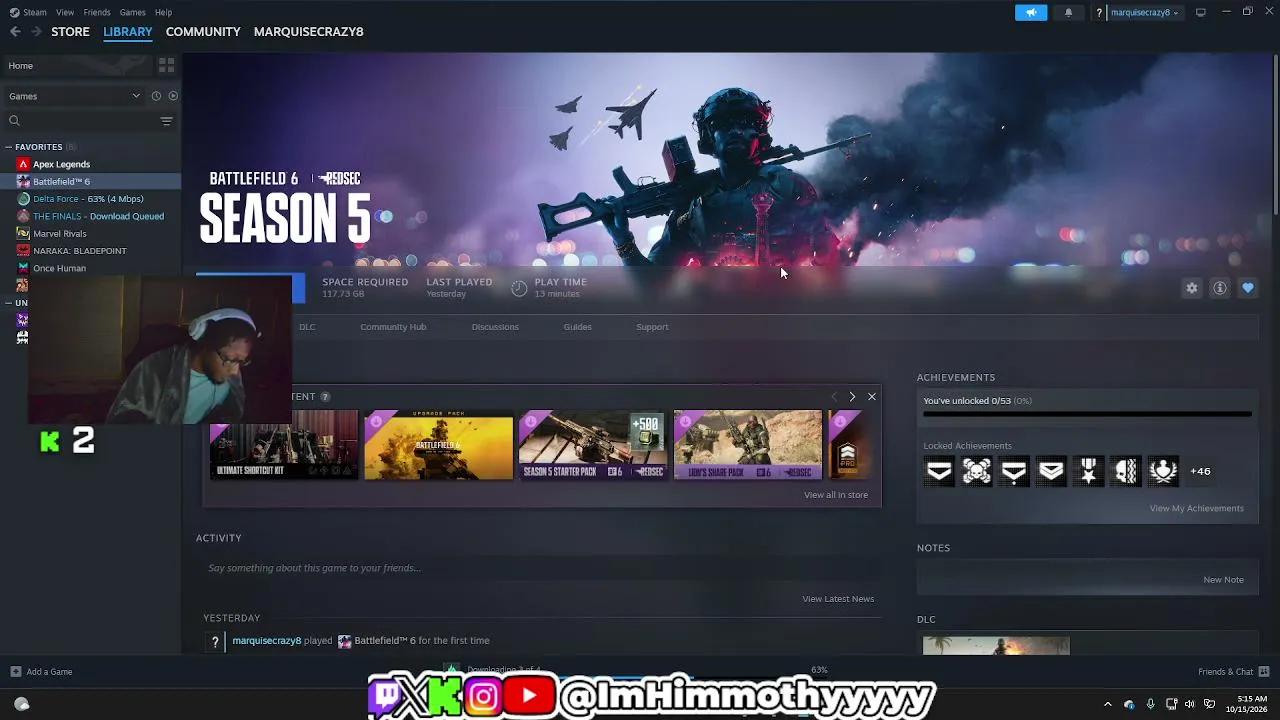
Task: Open the Friends menu
Action: pos(97,12)
